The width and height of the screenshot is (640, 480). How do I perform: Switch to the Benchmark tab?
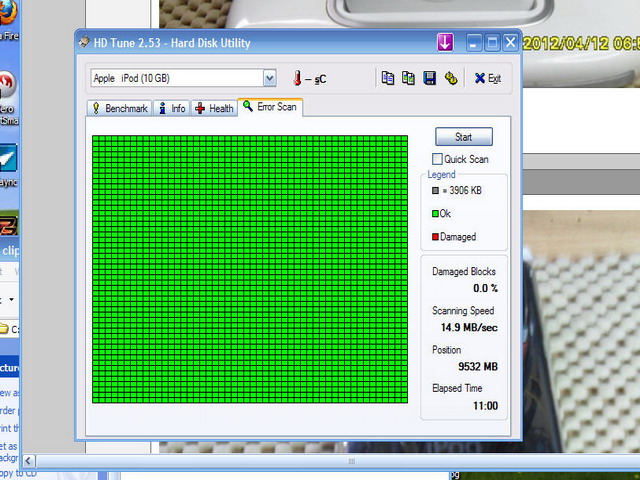pos(119,108)
